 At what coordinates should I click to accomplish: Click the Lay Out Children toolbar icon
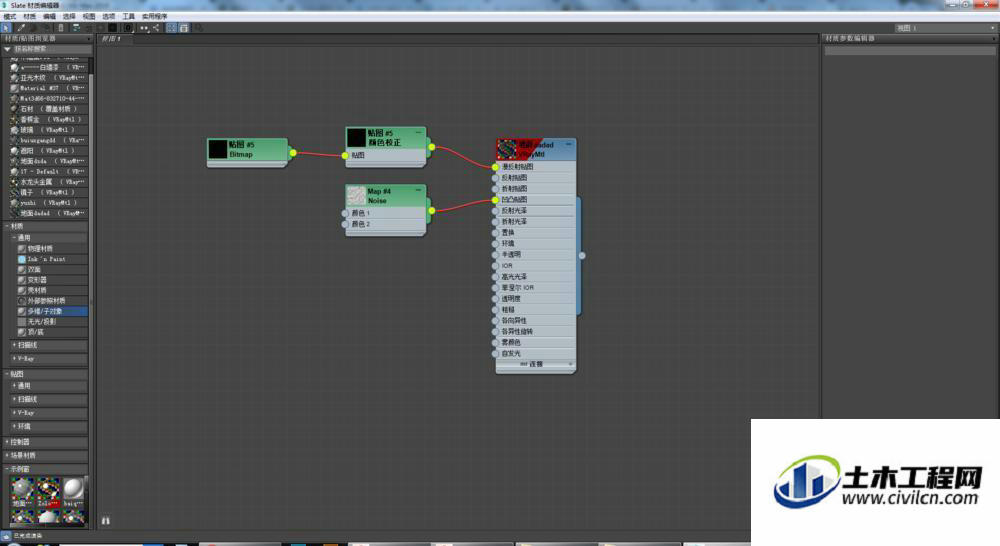[156, 27]
